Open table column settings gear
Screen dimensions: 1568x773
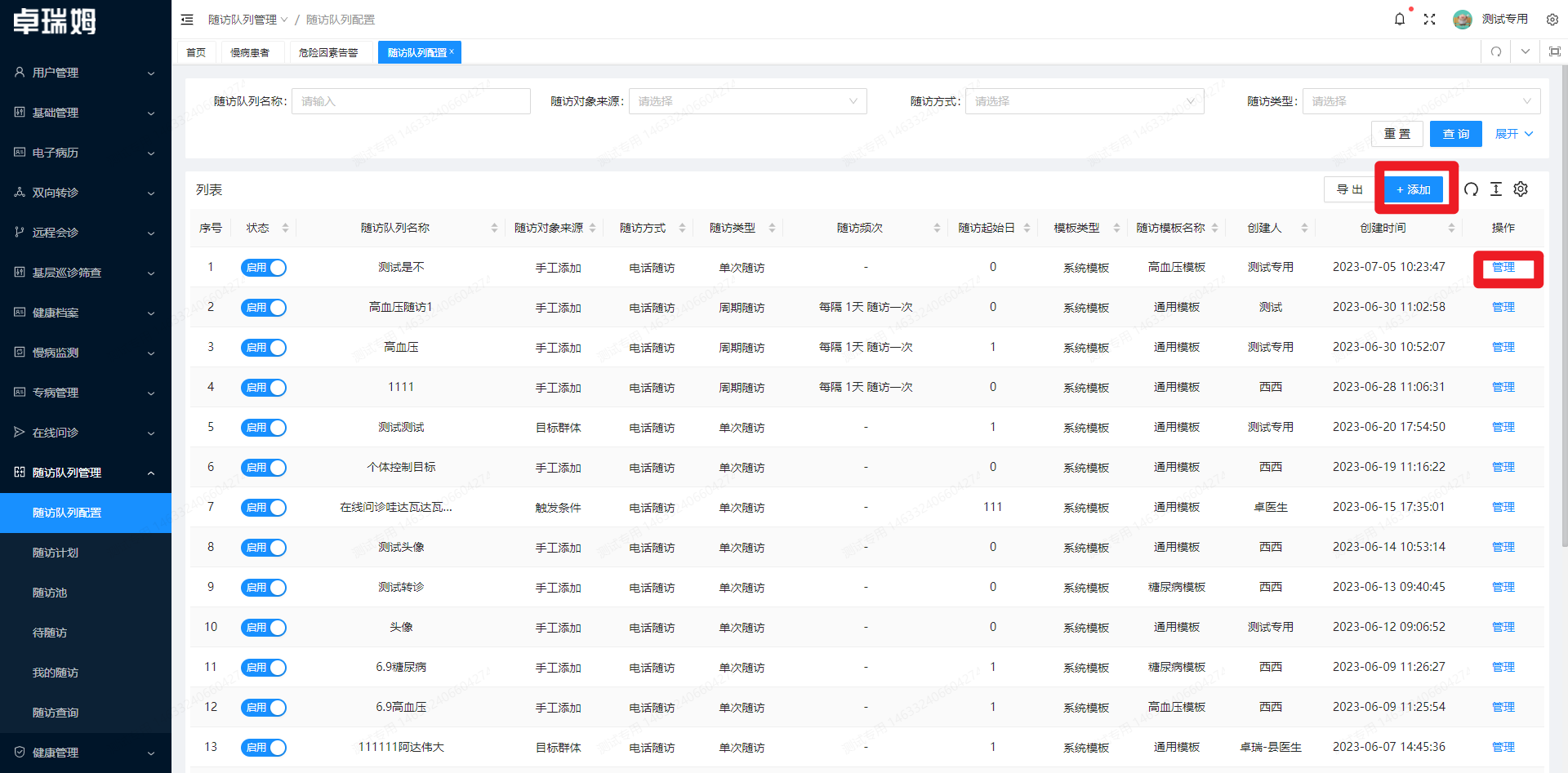pyautogui.click(x=1521, y=189)
